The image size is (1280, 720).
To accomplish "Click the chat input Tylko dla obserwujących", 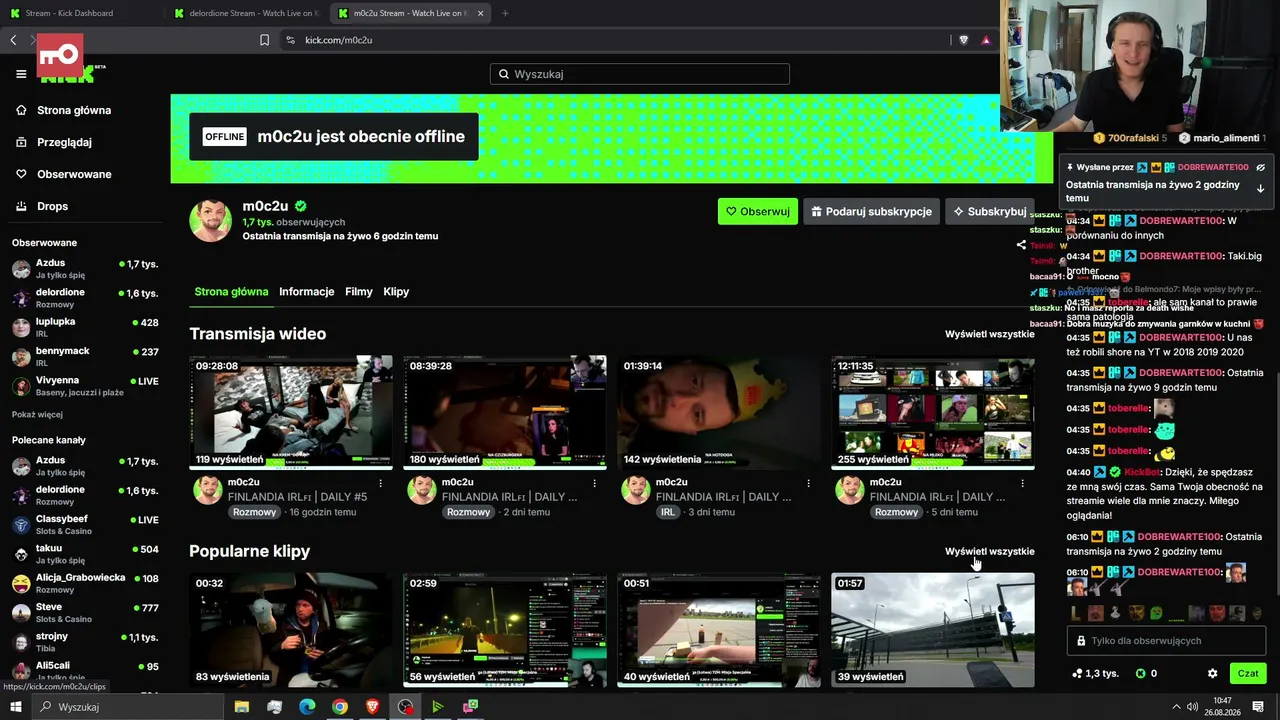I will tap(1167, 641).
